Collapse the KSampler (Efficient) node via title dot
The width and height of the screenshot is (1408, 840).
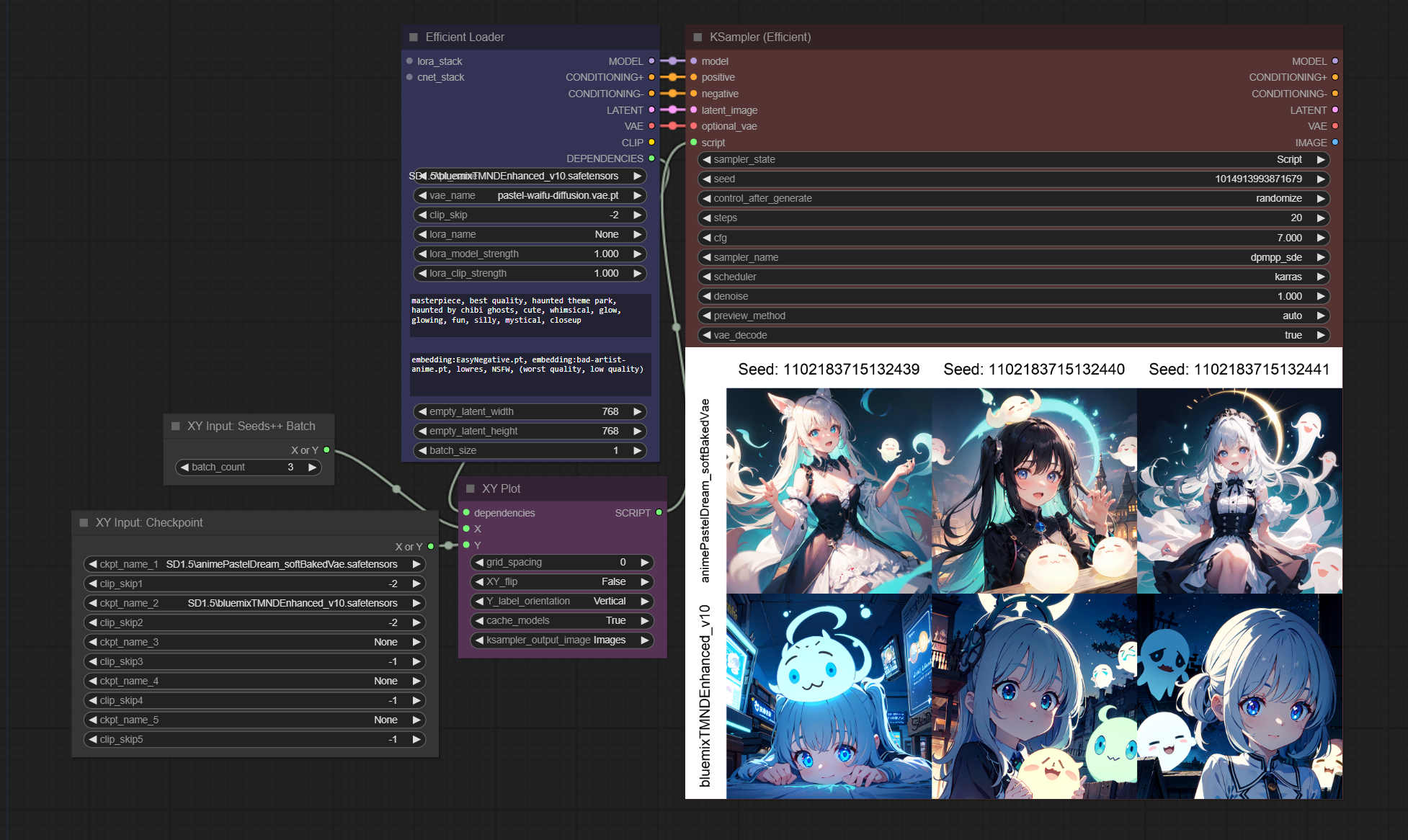(x=698, y=37)
